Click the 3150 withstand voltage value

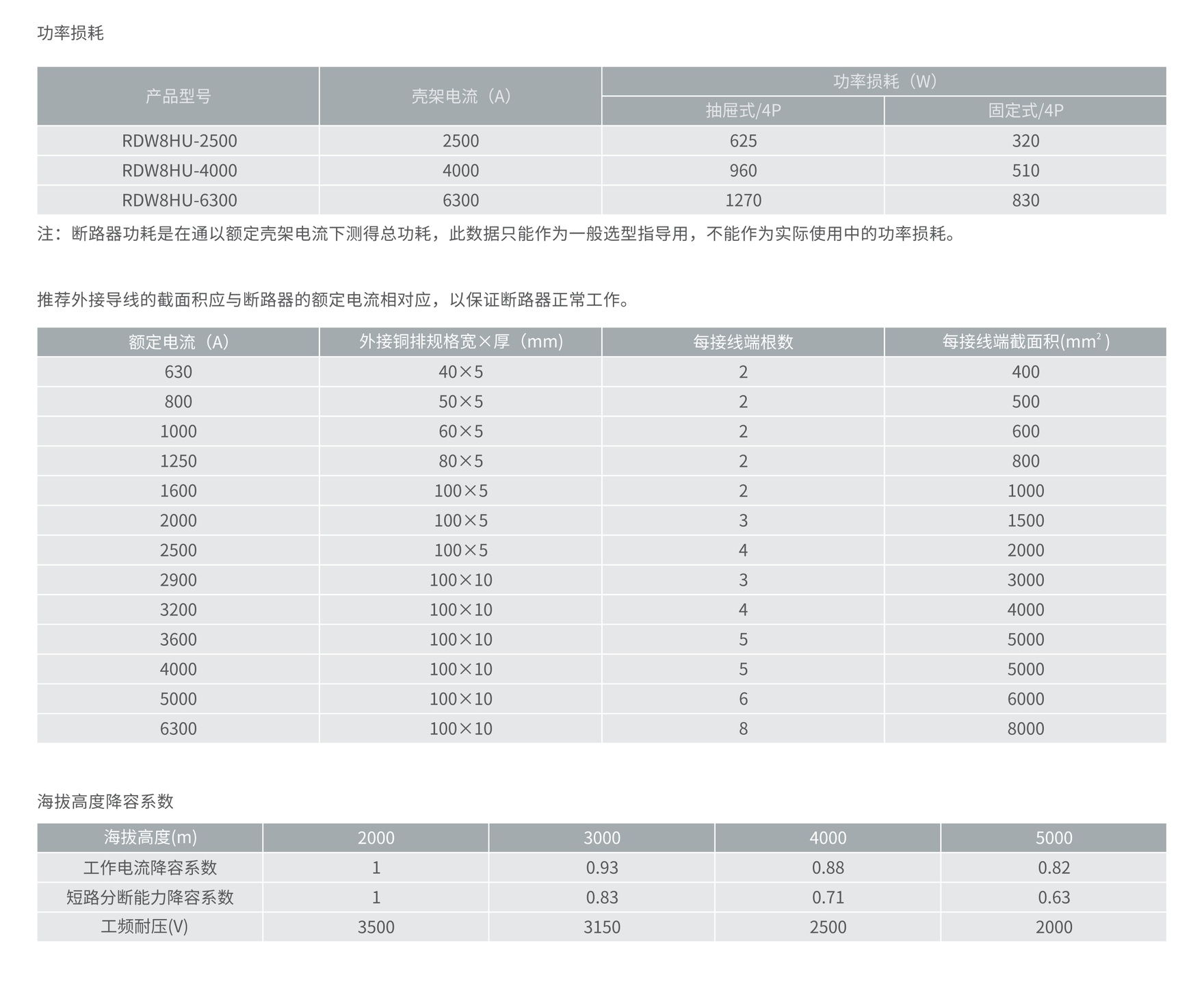pyautogui.click(x=602, y=927)
